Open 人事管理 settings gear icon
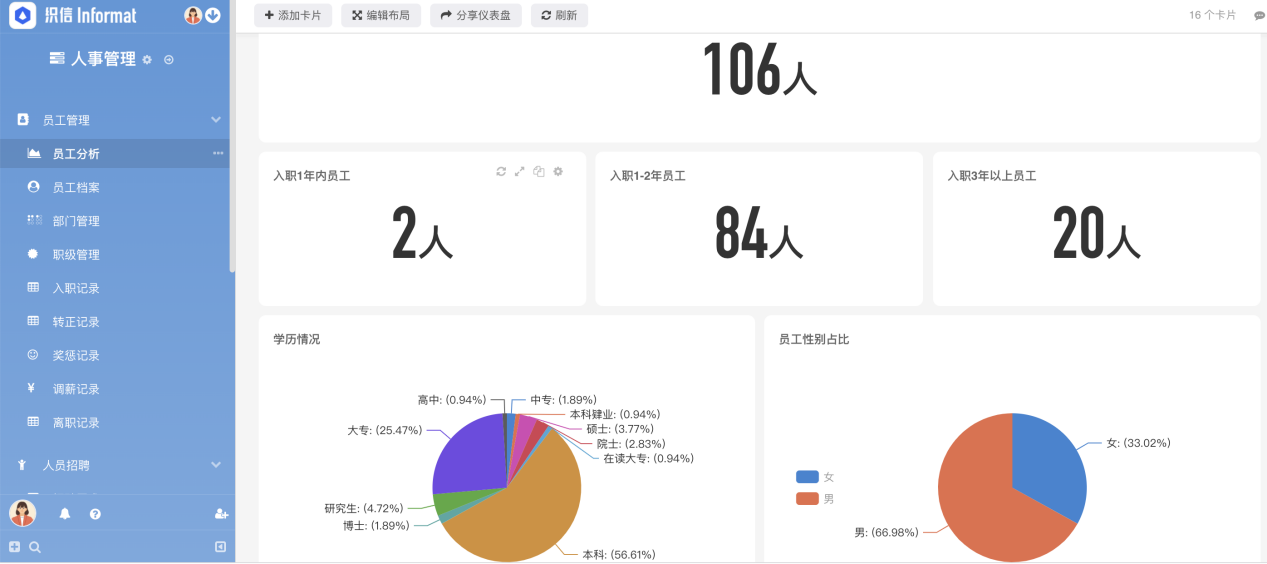 tap(147, 60)
